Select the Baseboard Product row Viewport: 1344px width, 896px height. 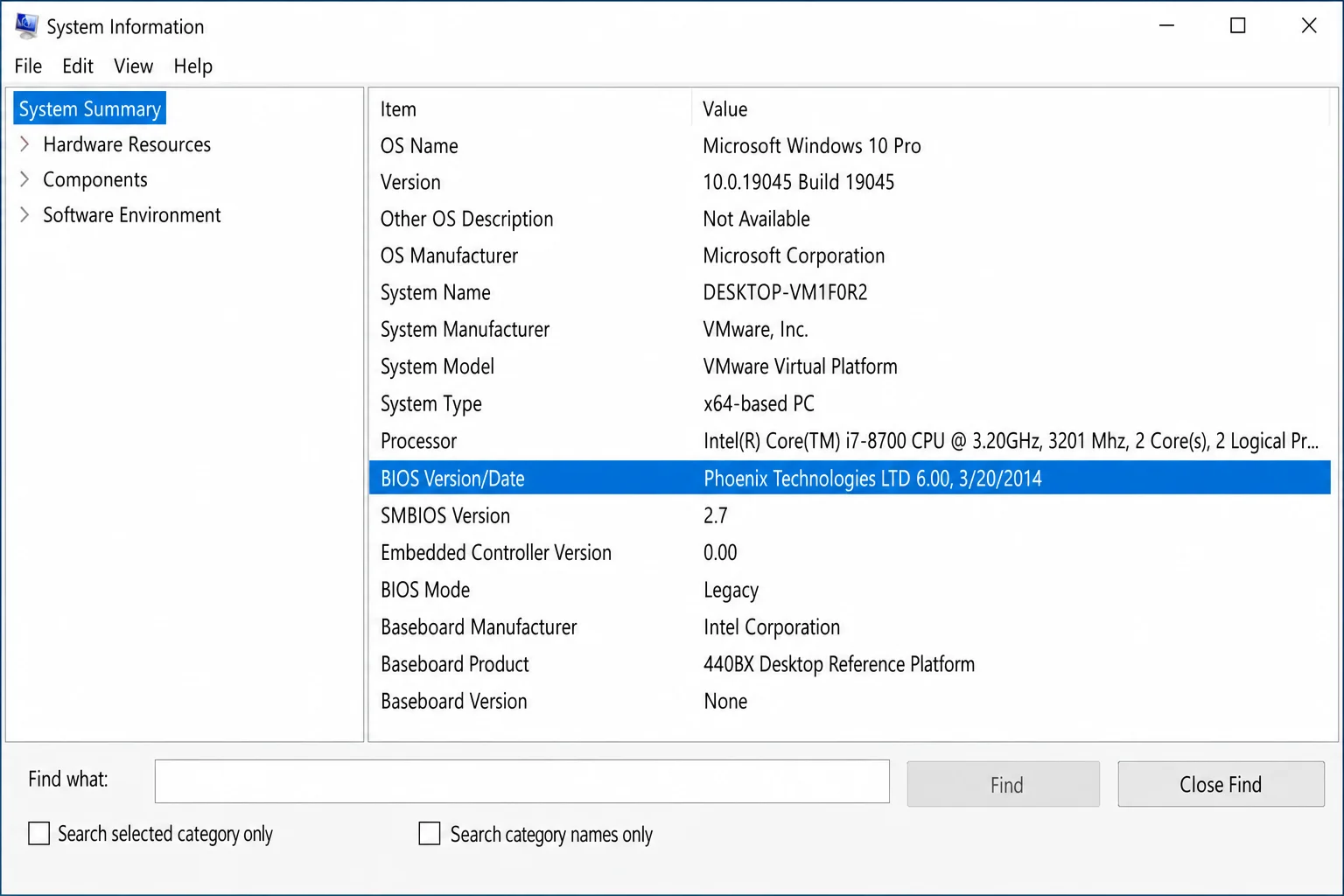[x=850, y=664]
